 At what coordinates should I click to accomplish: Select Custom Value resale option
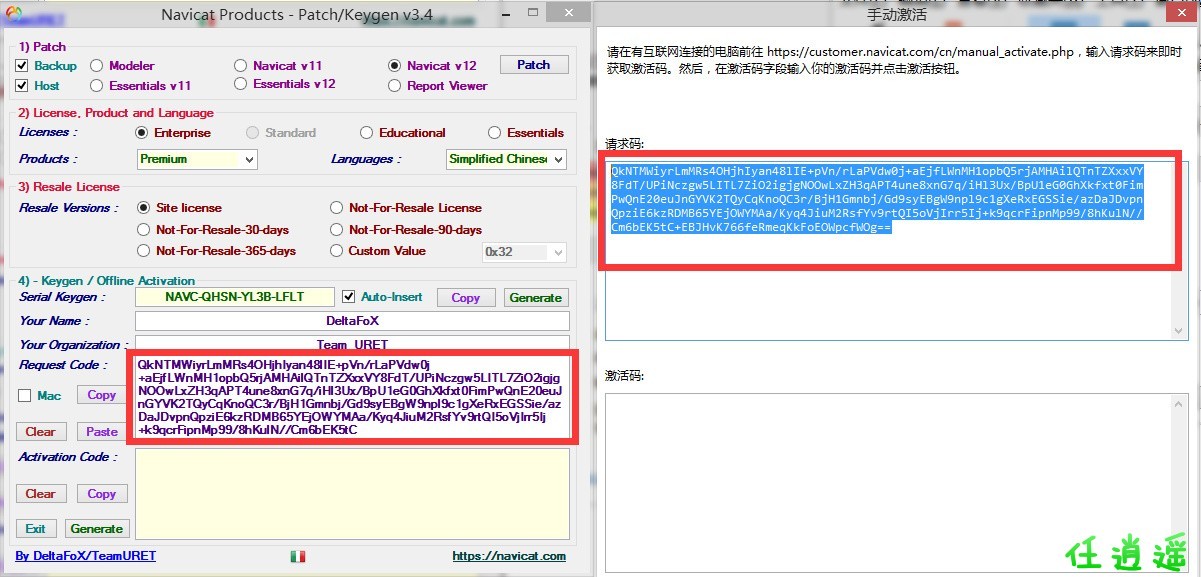[x=337, y=251]
